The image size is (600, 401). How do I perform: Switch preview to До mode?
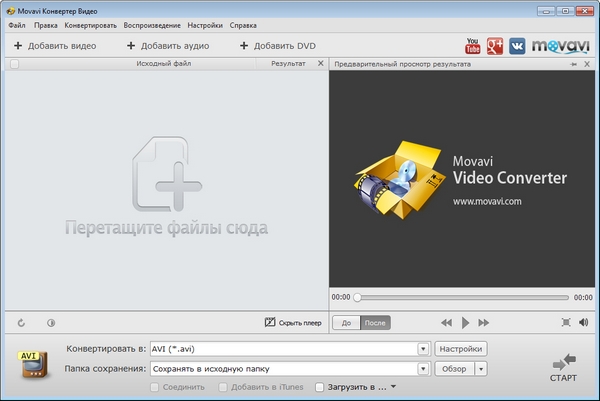[345, 323]
